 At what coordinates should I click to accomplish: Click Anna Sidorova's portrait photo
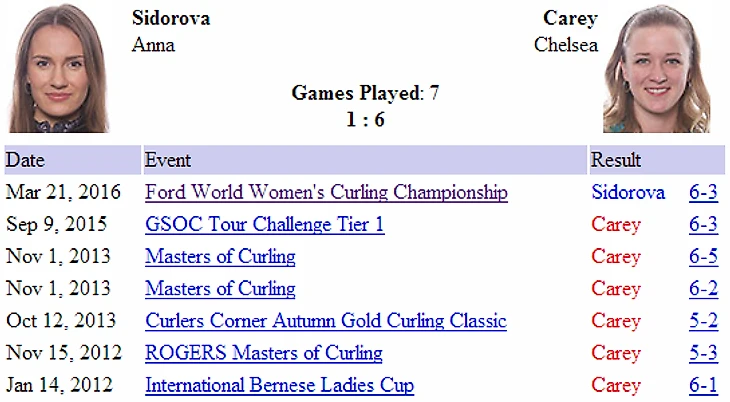(59, 68)
